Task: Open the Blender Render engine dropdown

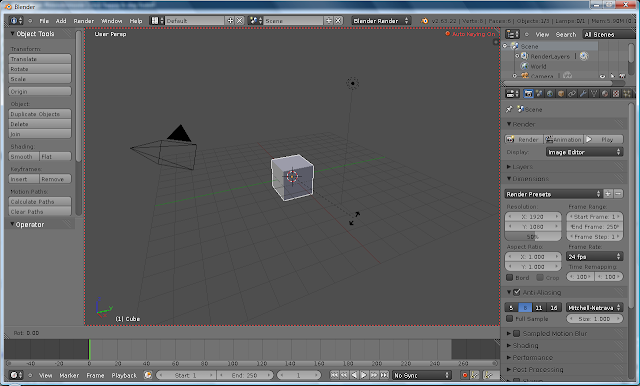Action: 381,20
